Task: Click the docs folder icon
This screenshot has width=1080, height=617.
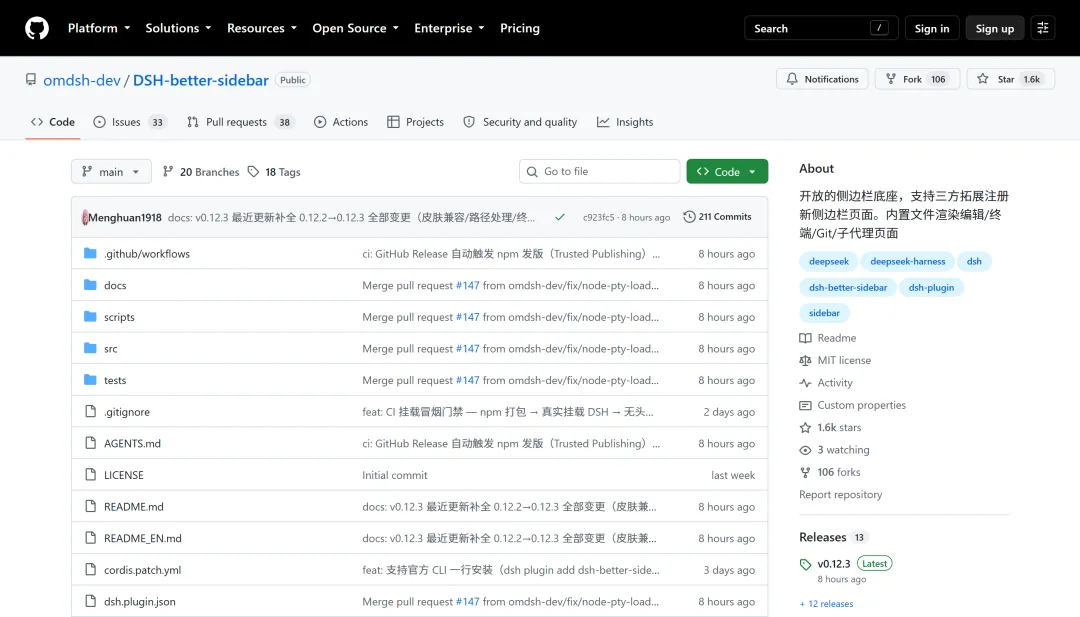Action: point(90,285)
